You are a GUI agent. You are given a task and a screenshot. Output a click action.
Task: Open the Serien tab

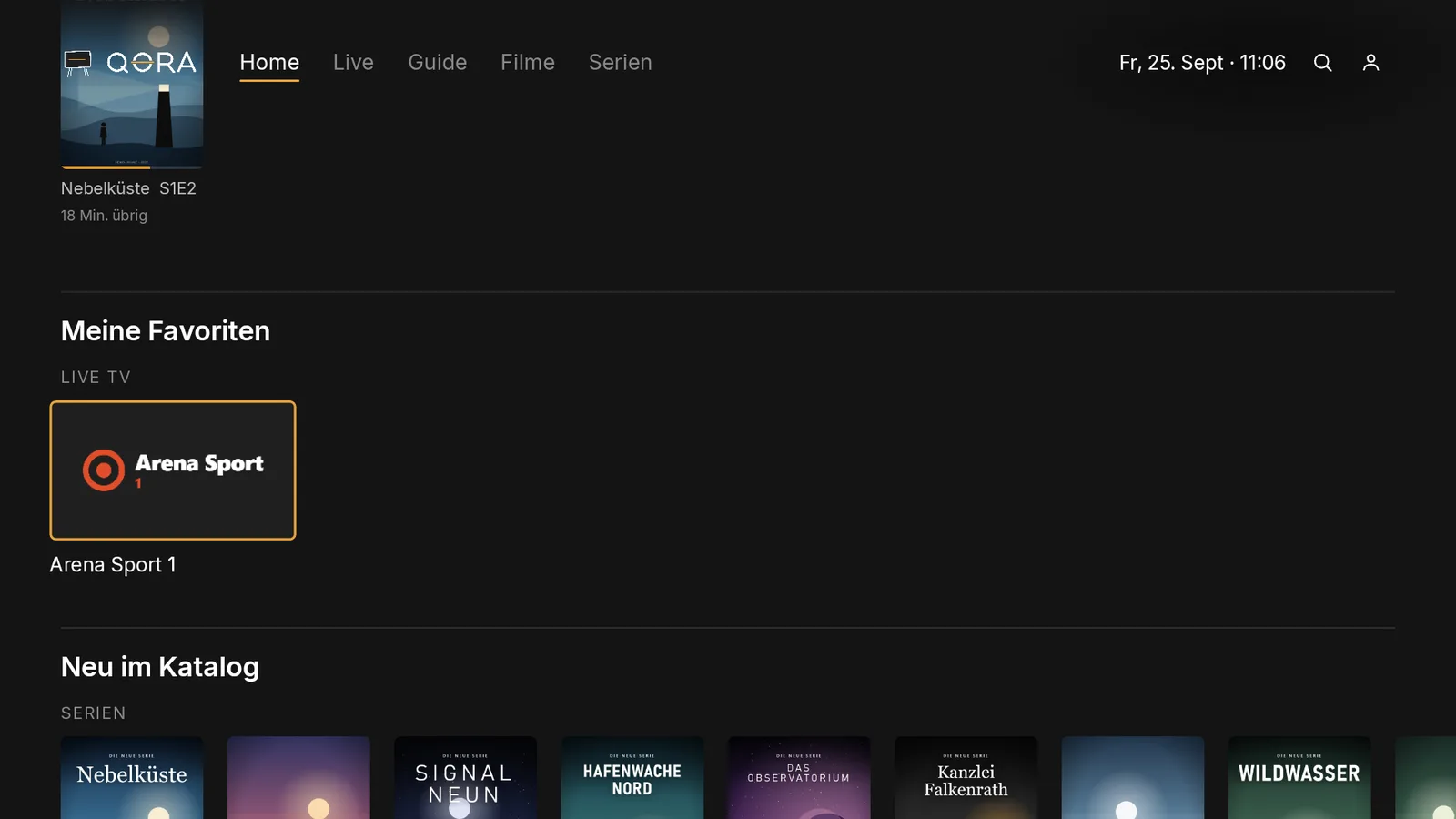tap(620, 63)
